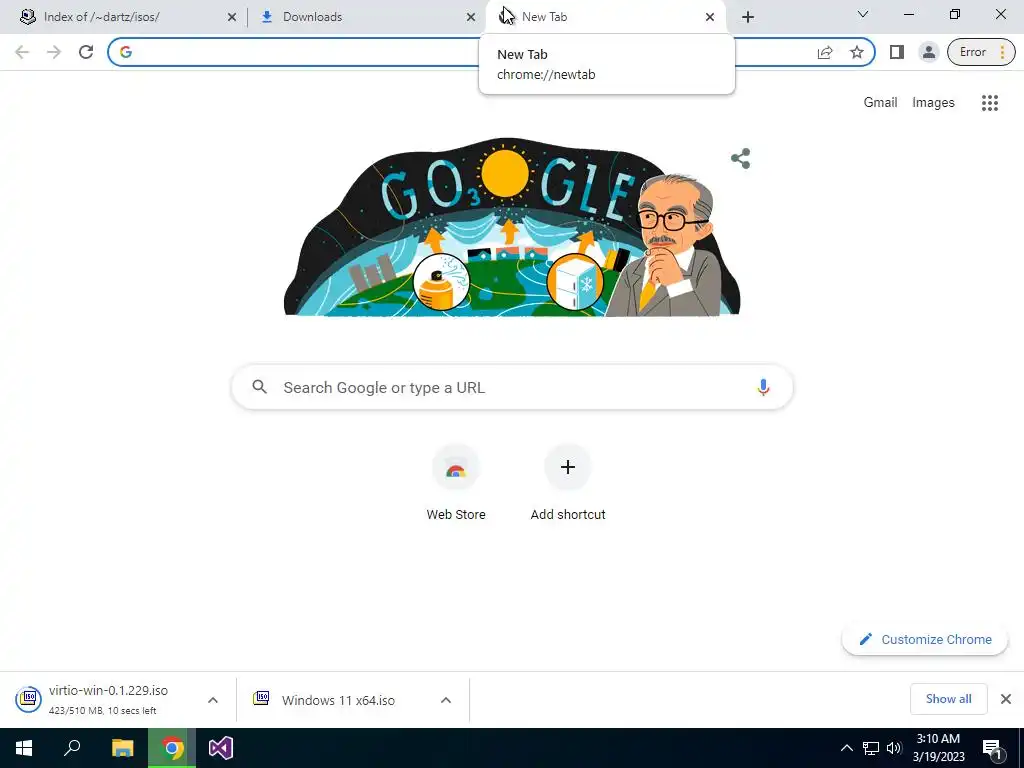Switch to the Downloads tab
1024x768 pixels.
(x=366, y=17)
